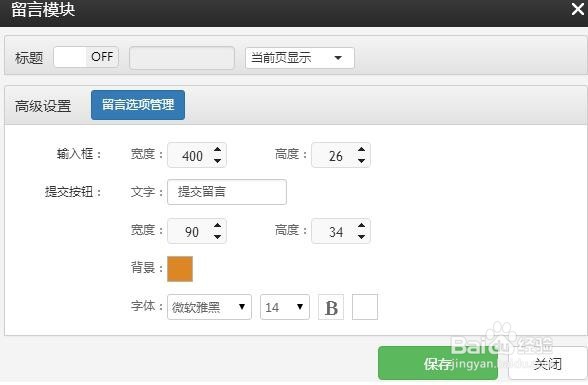Click the 关闭 button
This screenshot has height=385, width=588.
coord(548,363)
